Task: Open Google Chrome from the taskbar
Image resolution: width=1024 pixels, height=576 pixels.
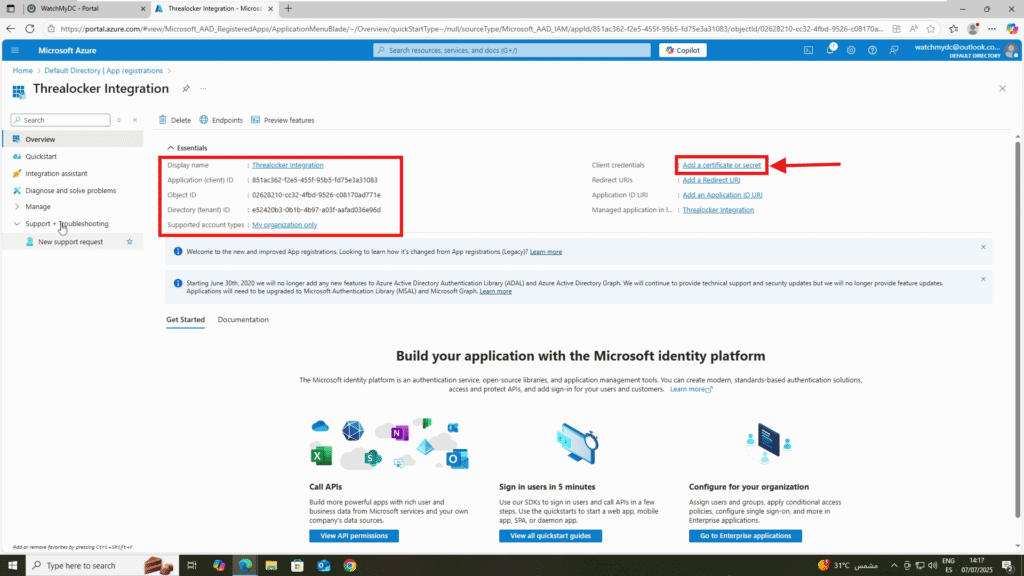Action: [350, 566]
